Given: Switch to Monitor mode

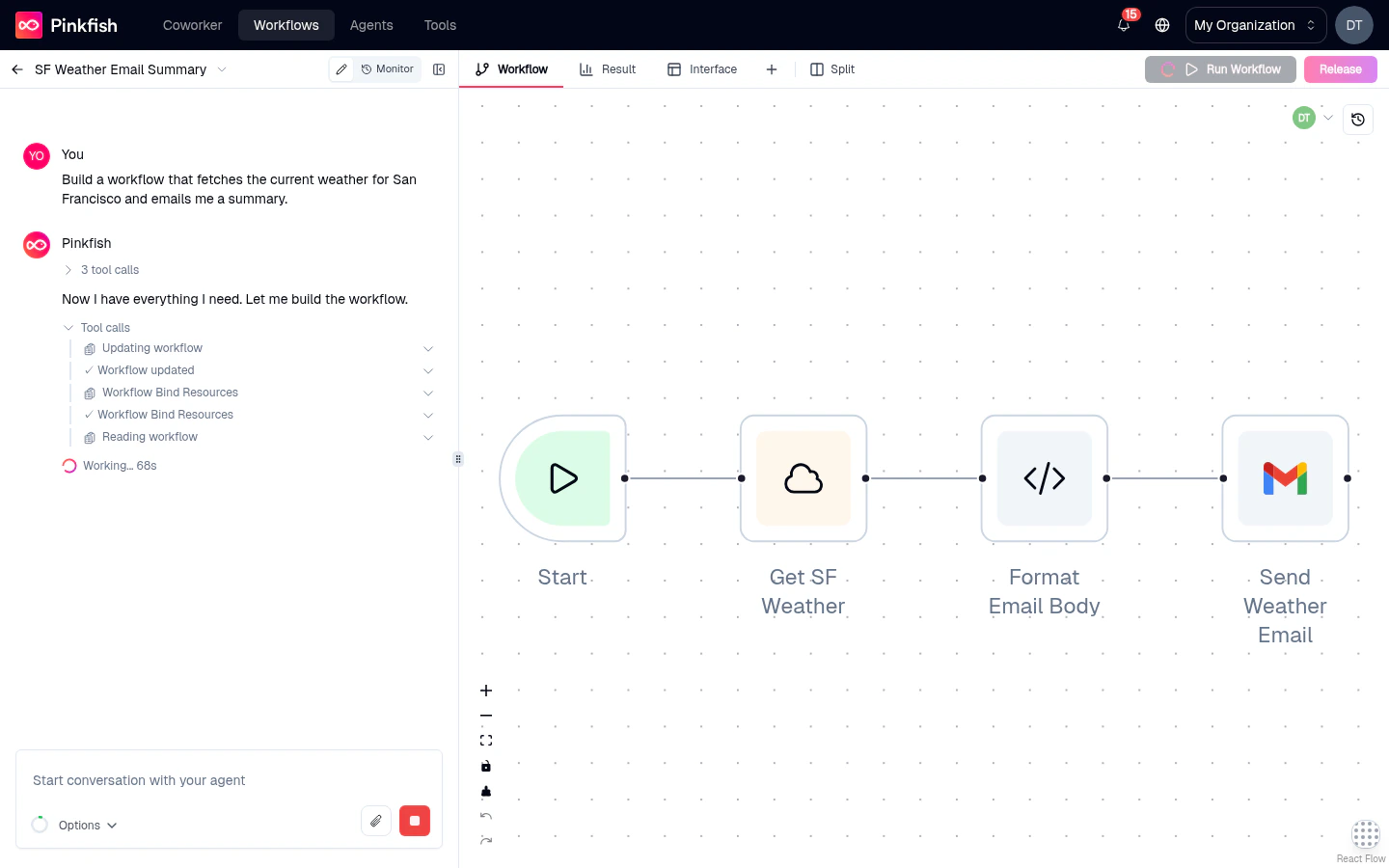Looking at the screenshot, I should [x=387, y=69].
